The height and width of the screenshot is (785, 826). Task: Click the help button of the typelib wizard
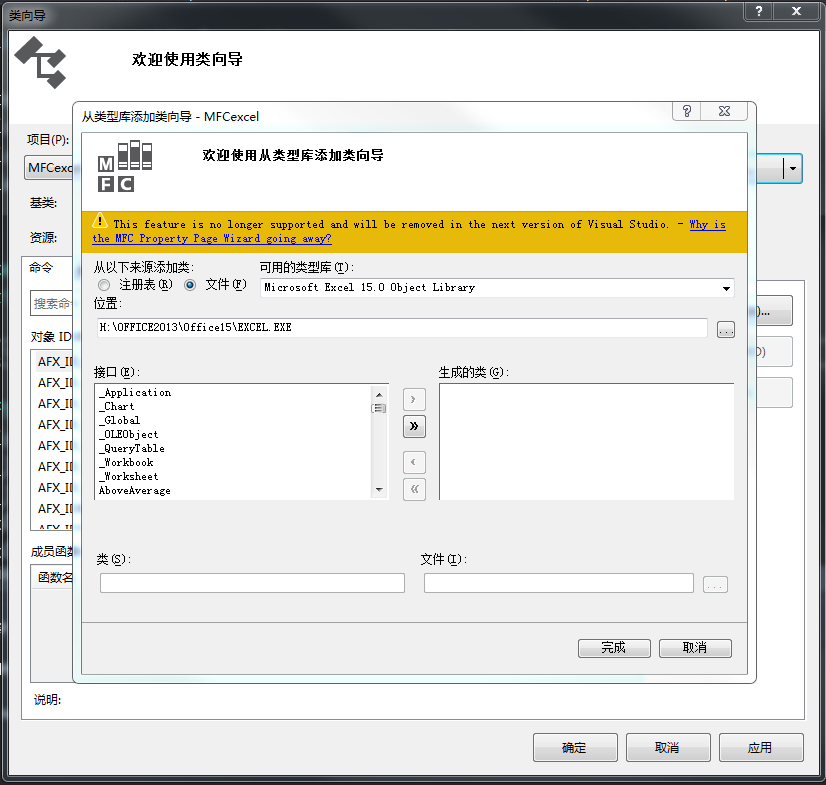[x=686, y=111]
